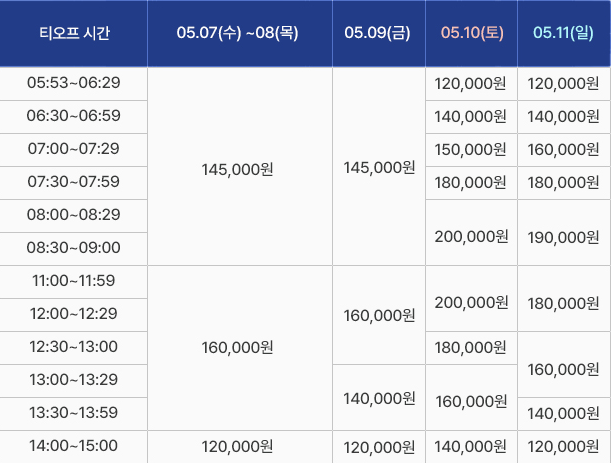The width and height of the screenshot is (612, 463).
Task: Choose the 07:30~07:59 tee time
Action: (74, 181)
